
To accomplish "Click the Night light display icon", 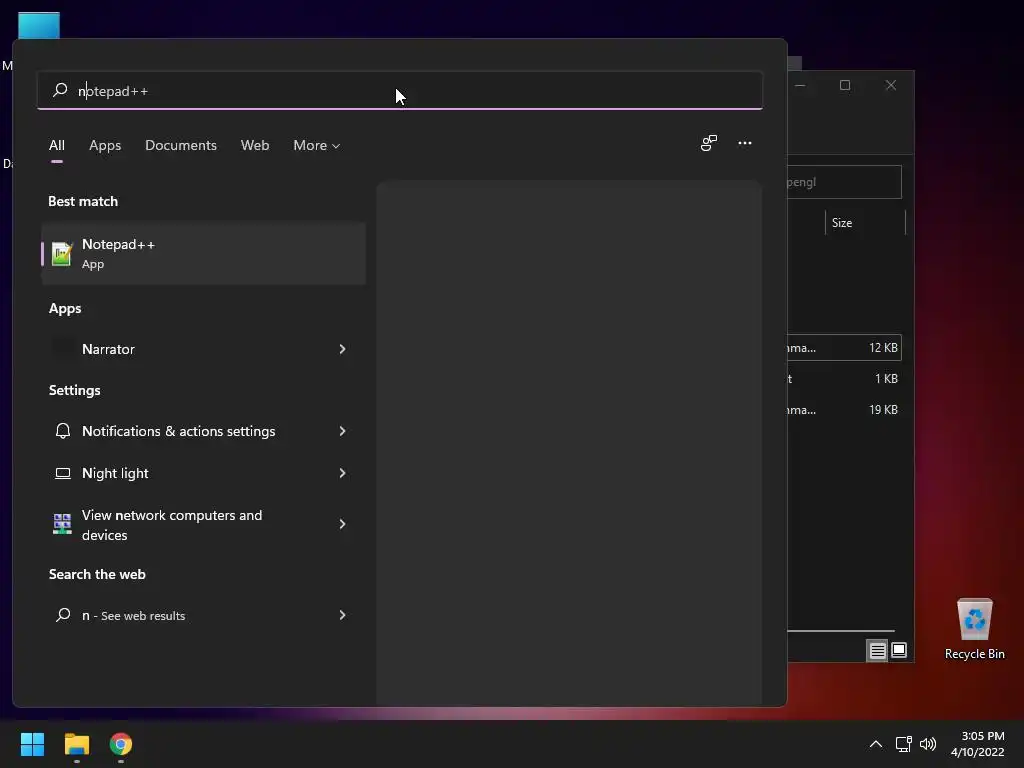I will (x=63, y=473).
